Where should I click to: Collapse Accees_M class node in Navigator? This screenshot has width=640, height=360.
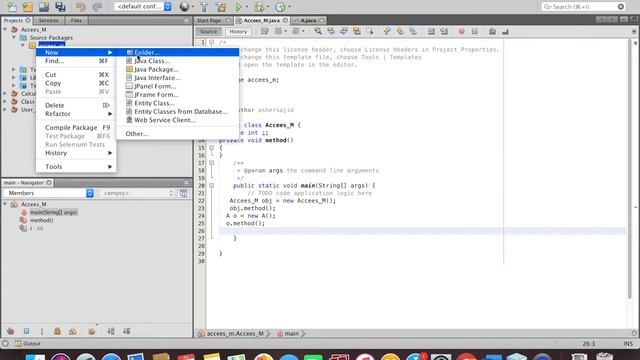(x=5, y=204)
